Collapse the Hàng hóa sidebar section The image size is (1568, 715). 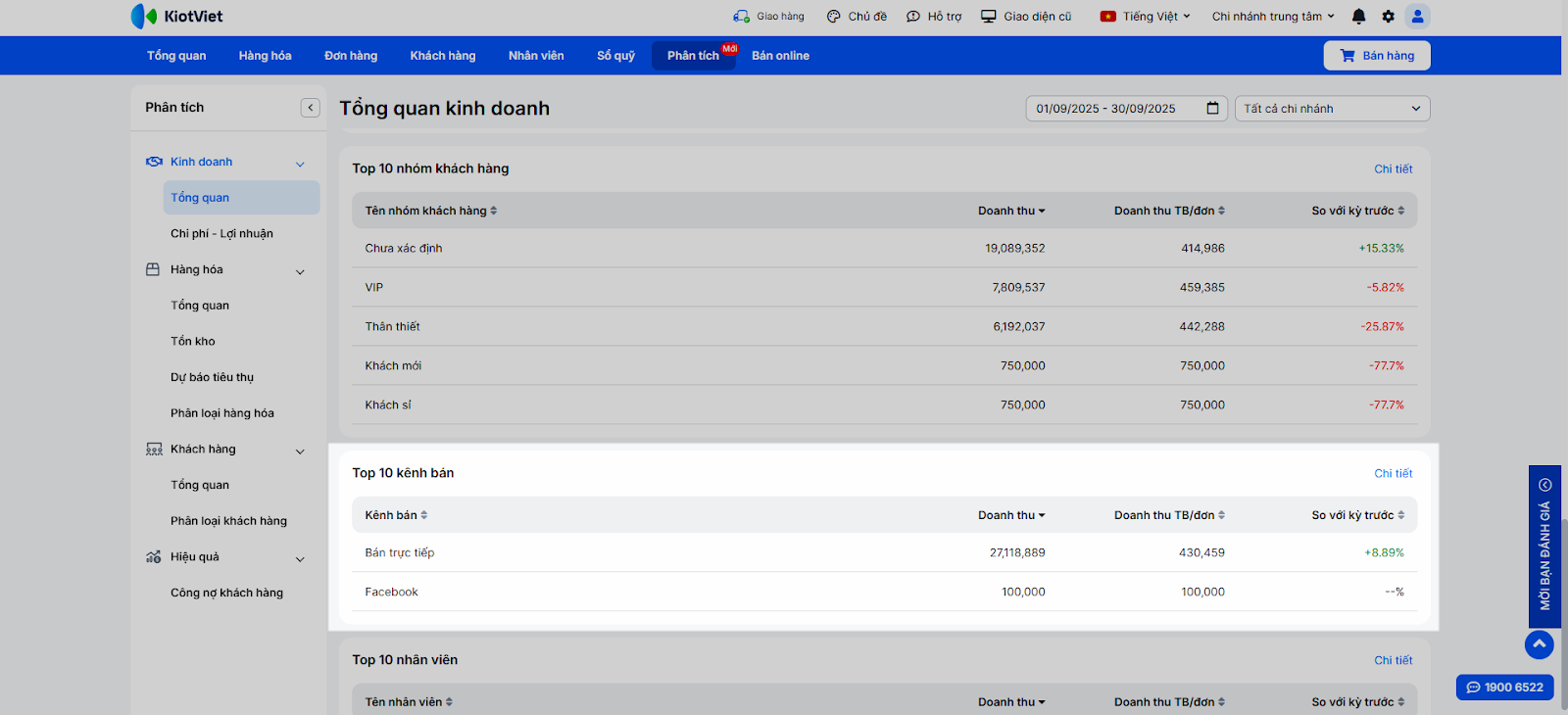[x=300, y=271]
